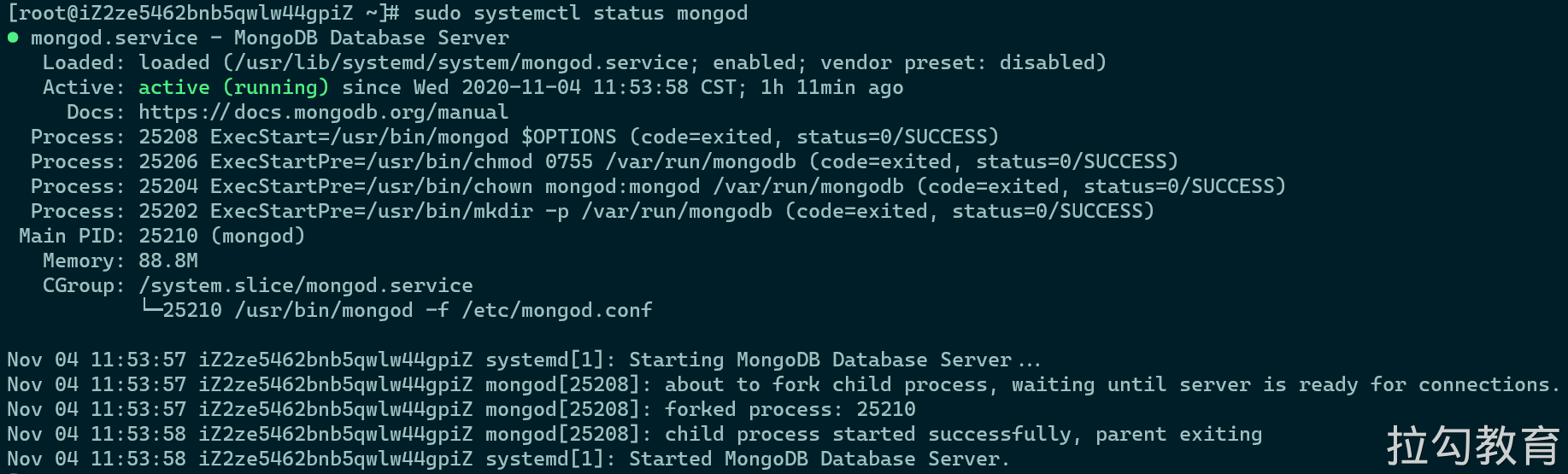Click the green status dot beside mongod.service

[x=13, y=38]
